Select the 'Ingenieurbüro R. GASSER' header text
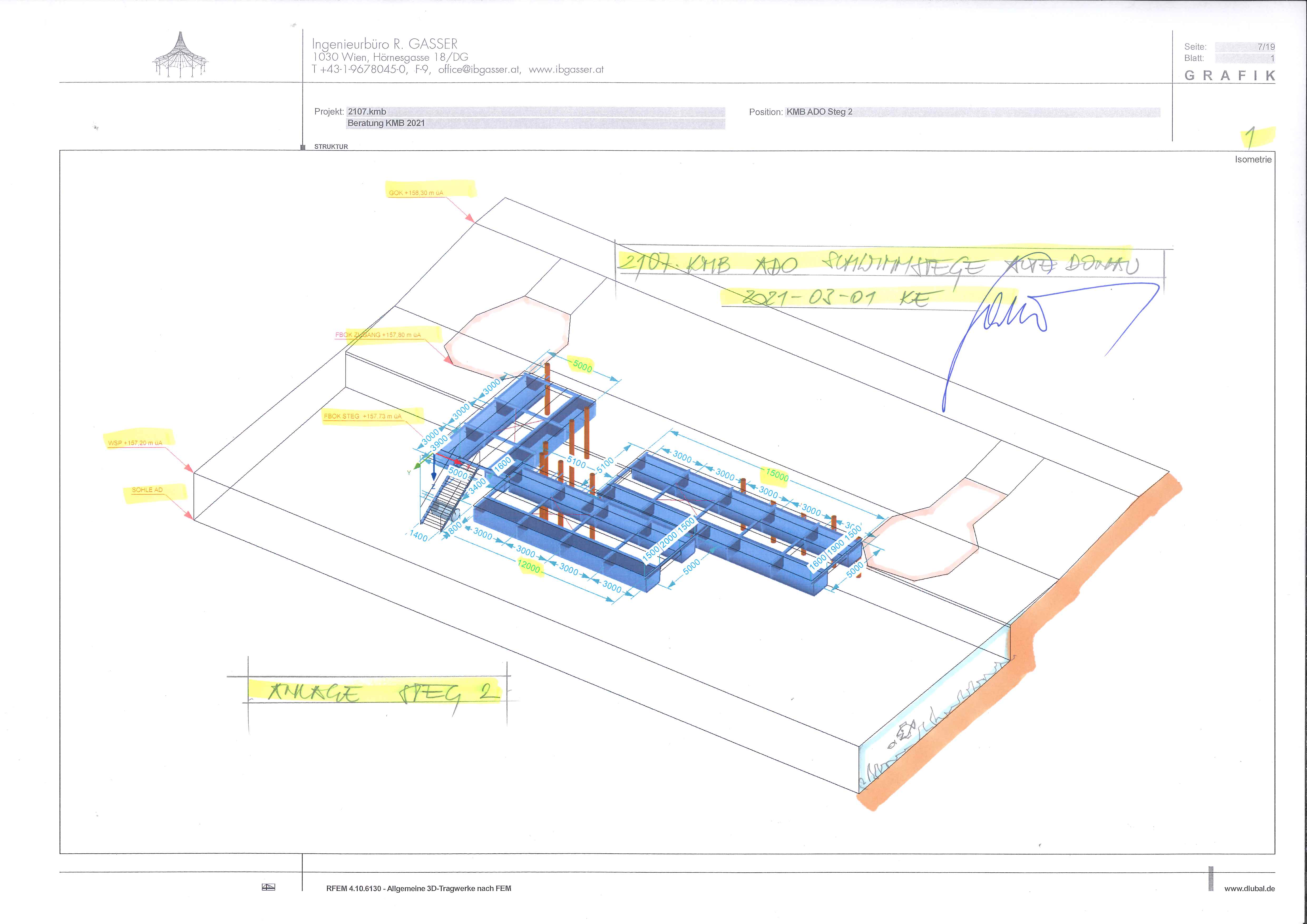 tap(385, 44)
